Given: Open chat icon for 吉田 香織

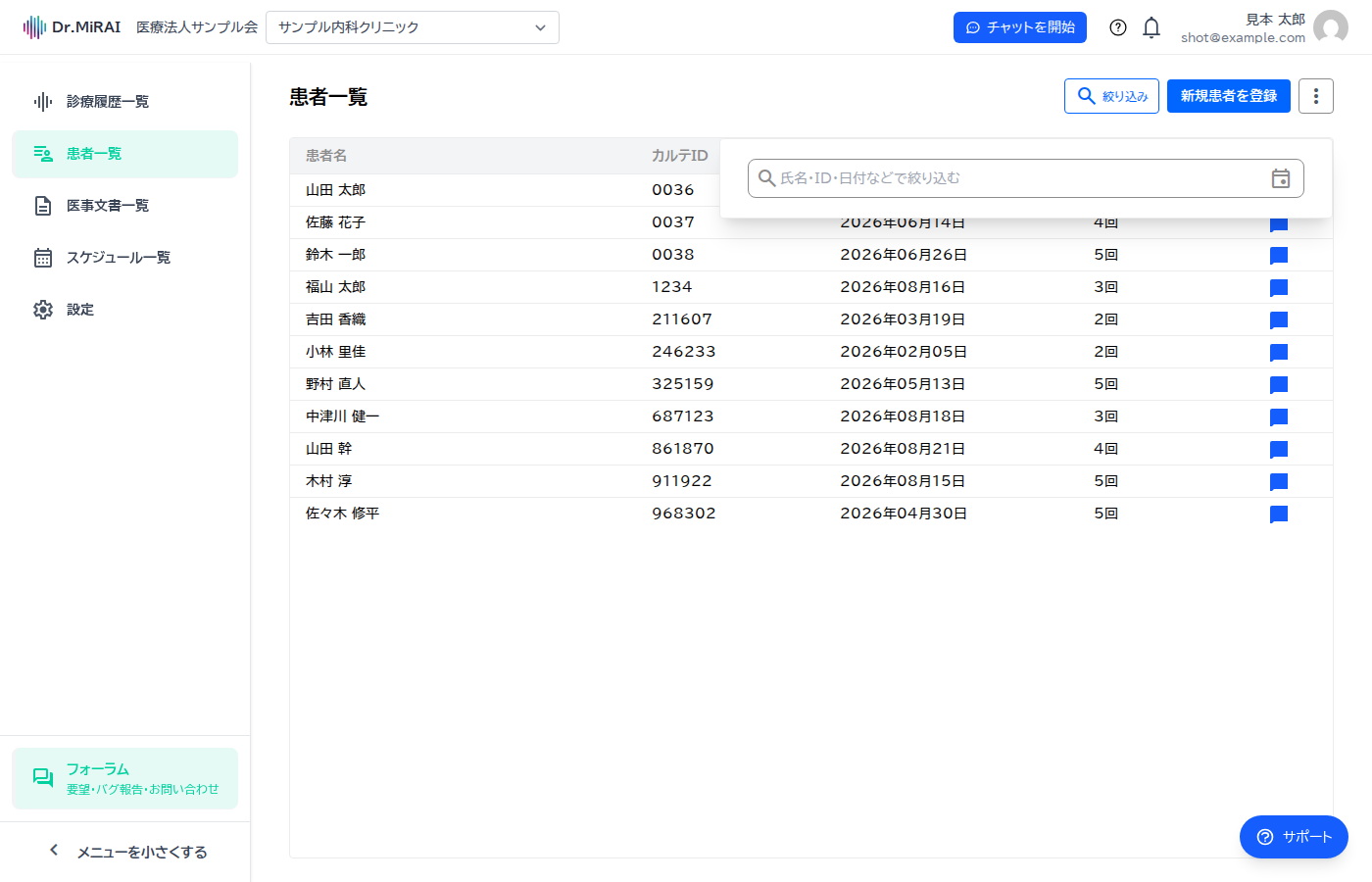Looking at the screenshot, I should coord(1279,320).
